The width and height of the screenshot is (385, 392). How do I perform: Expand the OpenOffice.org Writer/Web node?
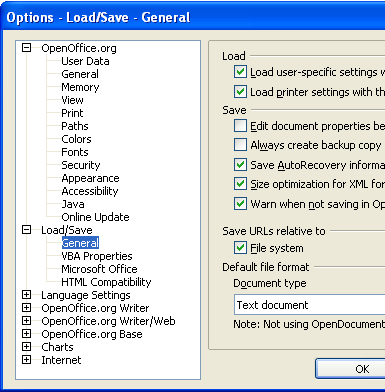(26, 321)
